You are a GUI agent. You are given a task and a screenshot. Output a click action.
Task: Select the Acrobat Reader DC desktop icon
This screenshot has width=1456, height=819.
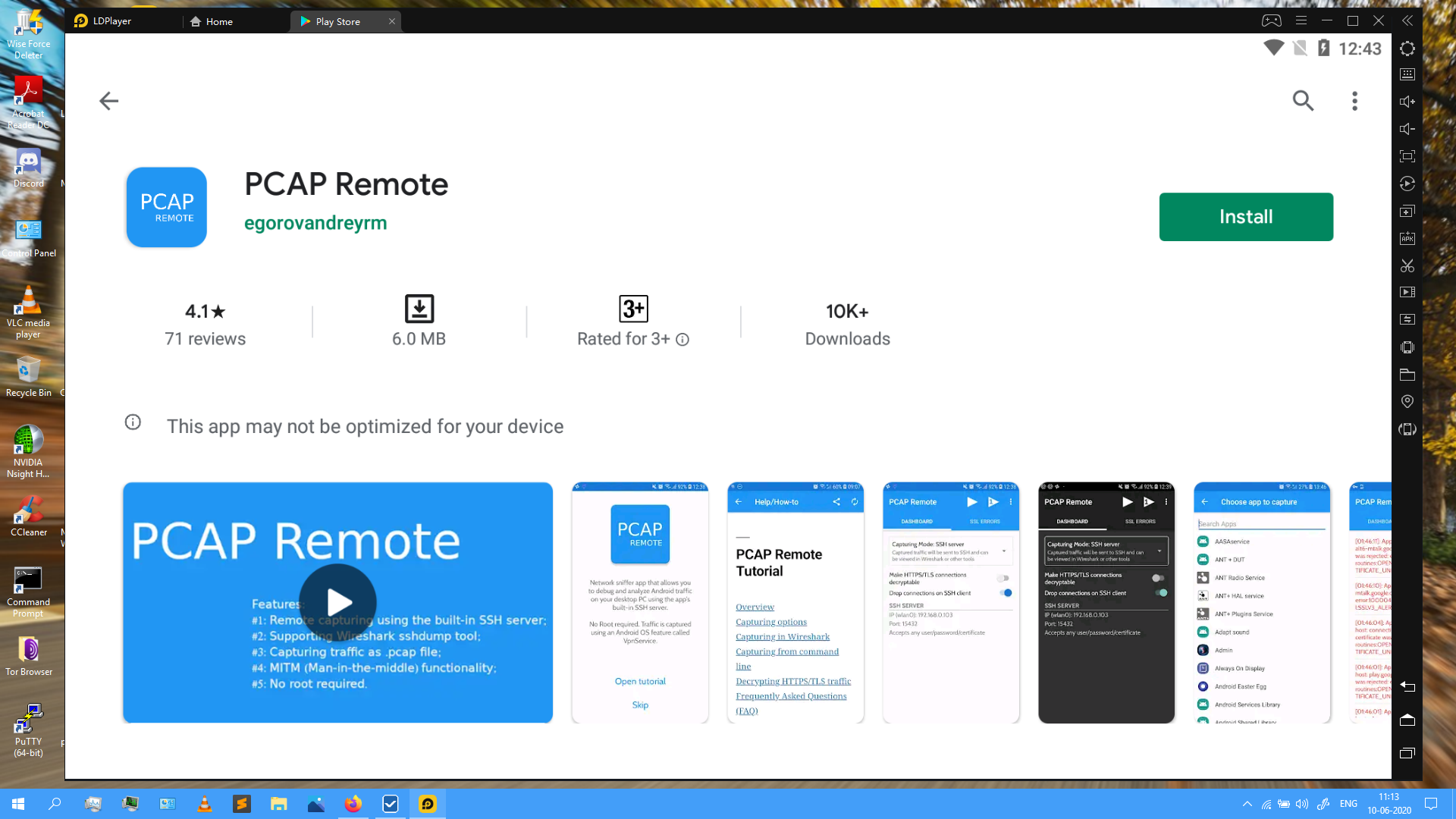click(x=28, y=103)
